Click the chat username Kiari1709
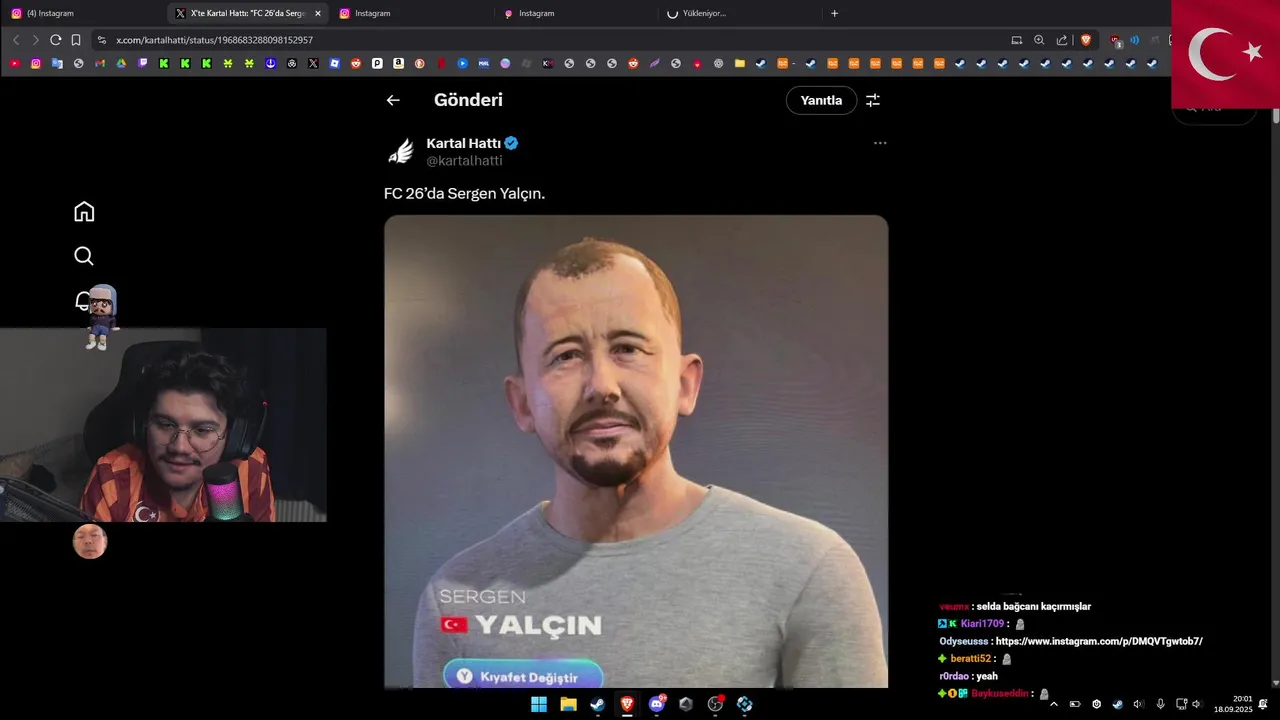Viewport: 1280px width, 720px height. tap(982, 624)
